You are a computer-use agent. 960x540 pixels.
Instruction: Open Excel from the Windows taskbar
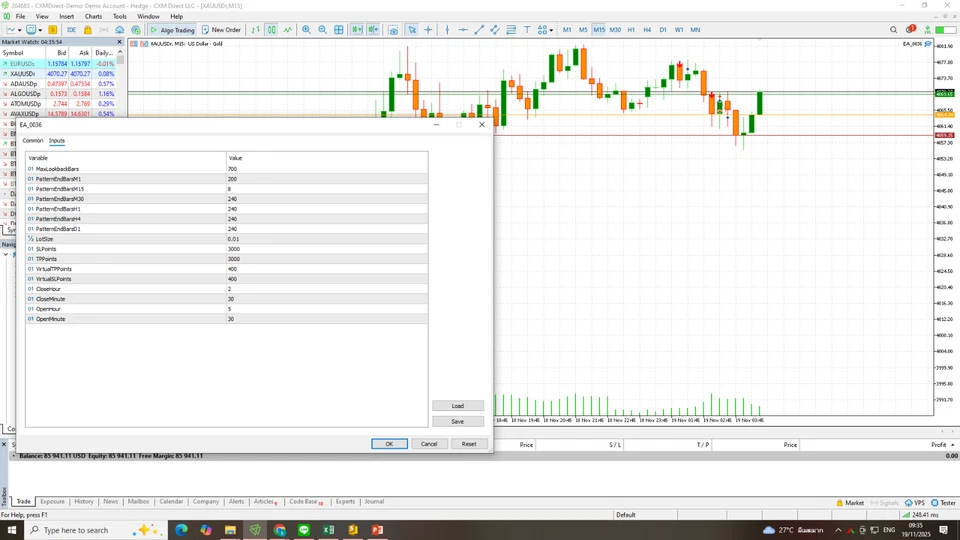pos(328,530)
